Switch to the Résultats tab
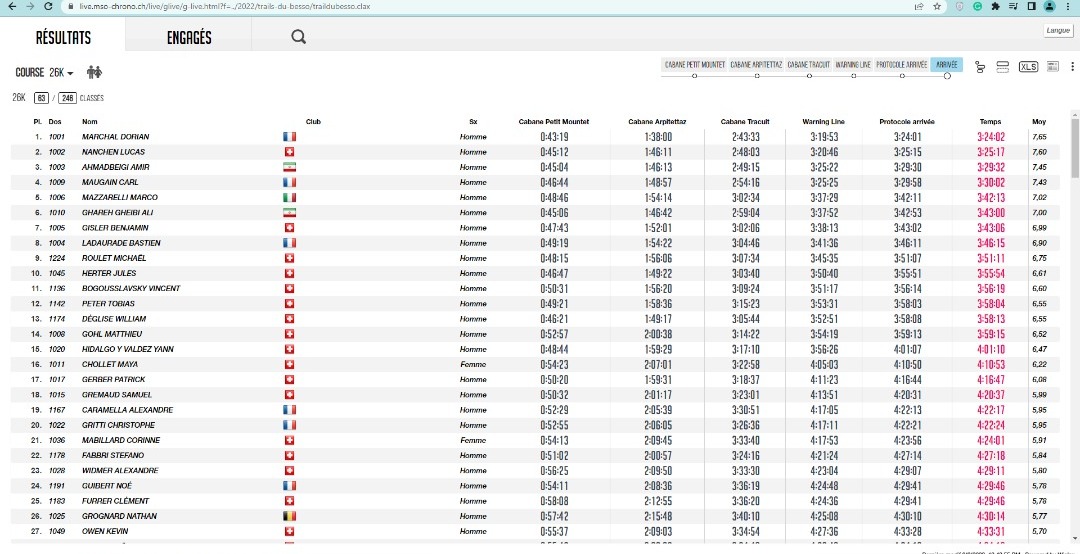Screen dimensions: 1080x554 (x=63, y=37)
